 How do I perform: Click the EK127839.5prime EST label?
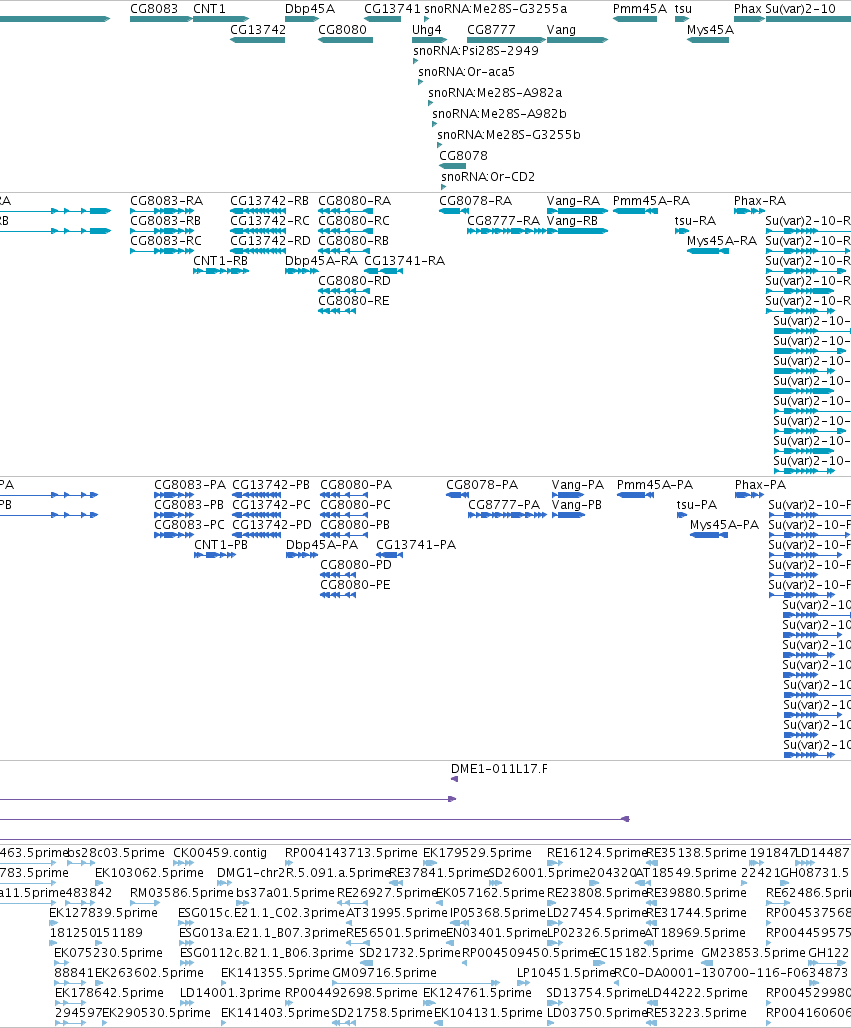coord(104,913)
